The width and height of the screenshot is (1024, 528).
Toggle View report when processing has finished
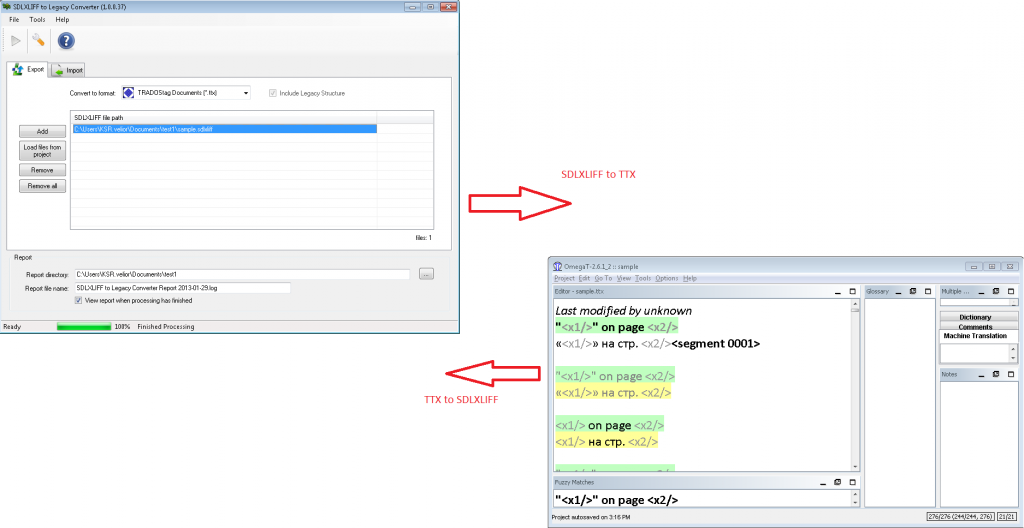pos(79,301)
